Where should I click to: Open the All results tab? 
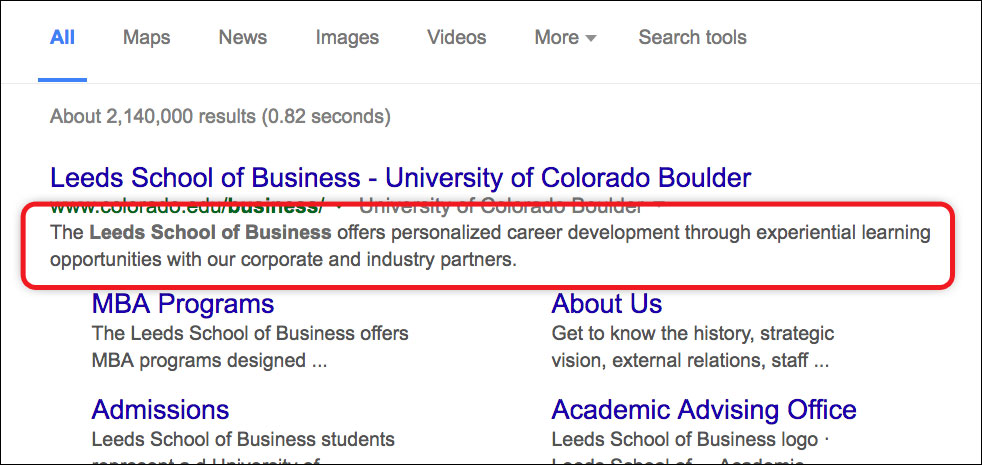pos(62,38)
